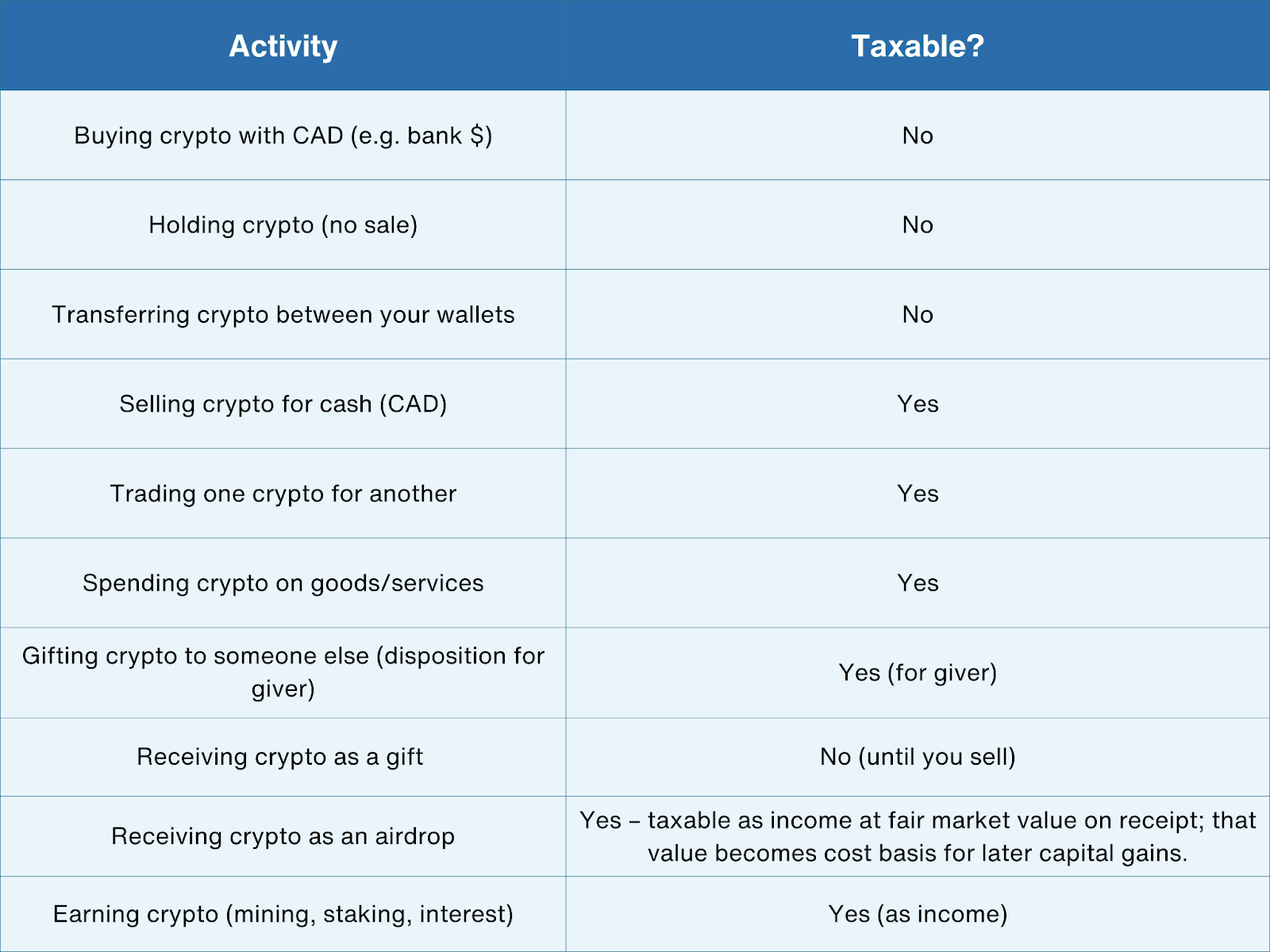Click the Taxable? column header

[x=918, y=46]
